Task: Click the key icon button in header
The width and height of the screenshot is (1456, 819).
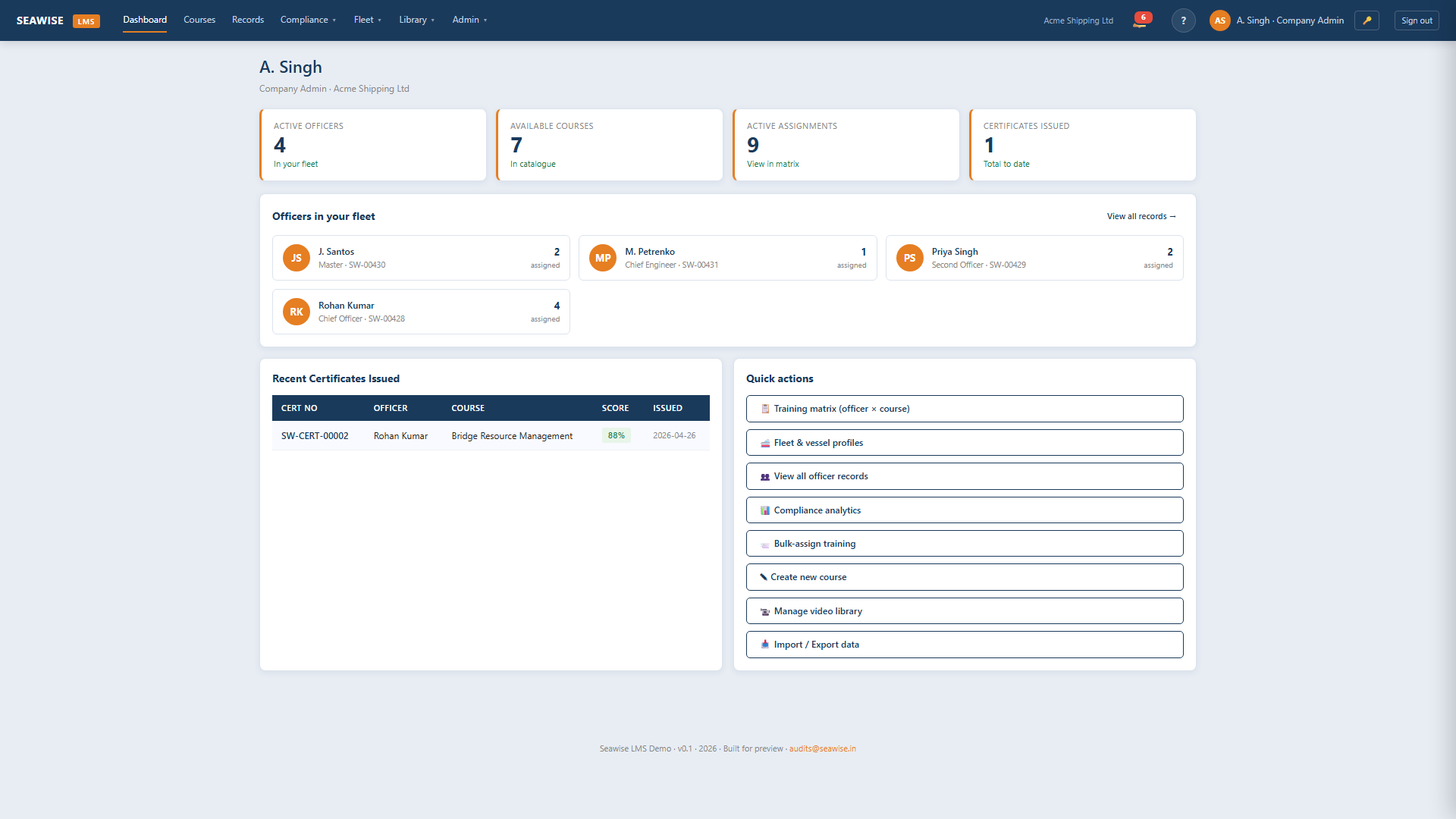Action: 1367,20
